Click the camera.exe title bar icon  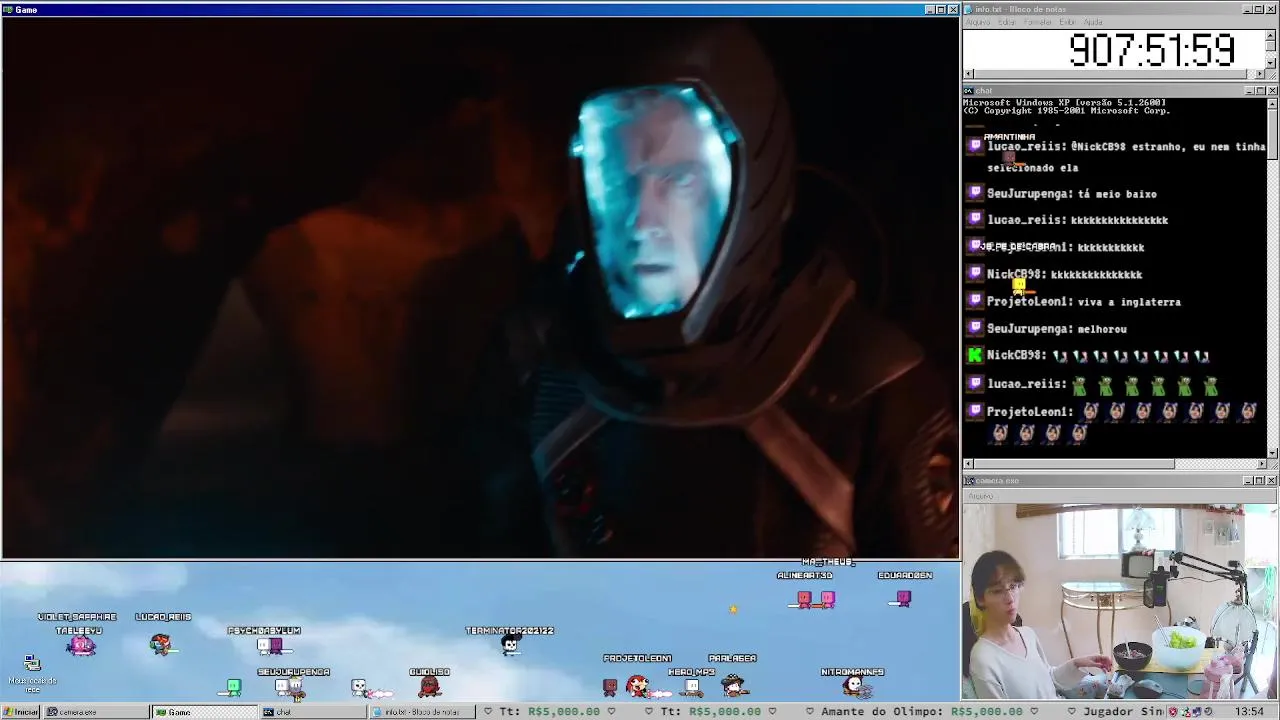[x=970, y=481]
